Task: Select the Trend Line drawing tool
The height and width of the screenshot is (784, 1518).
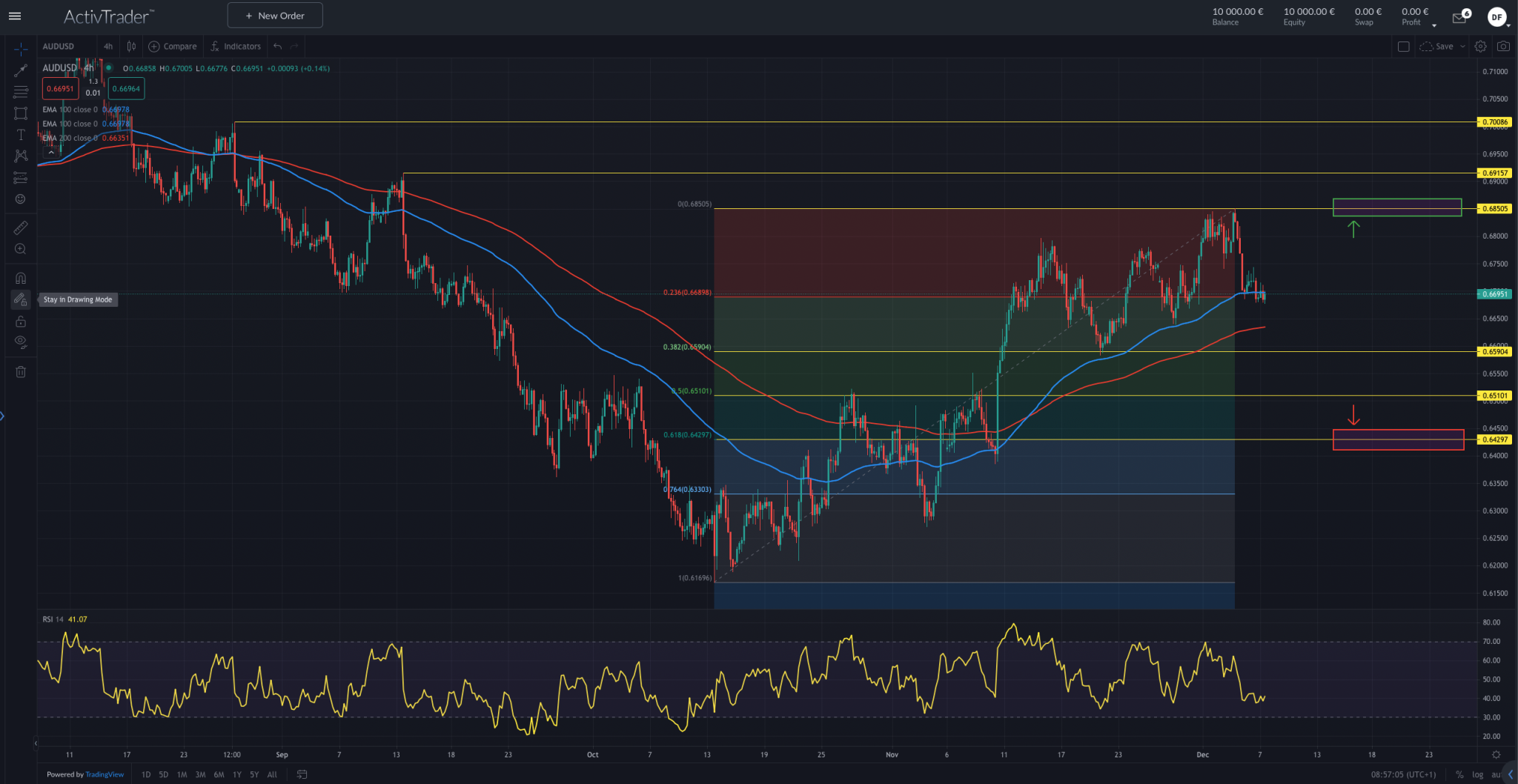Action: [20, 70]
